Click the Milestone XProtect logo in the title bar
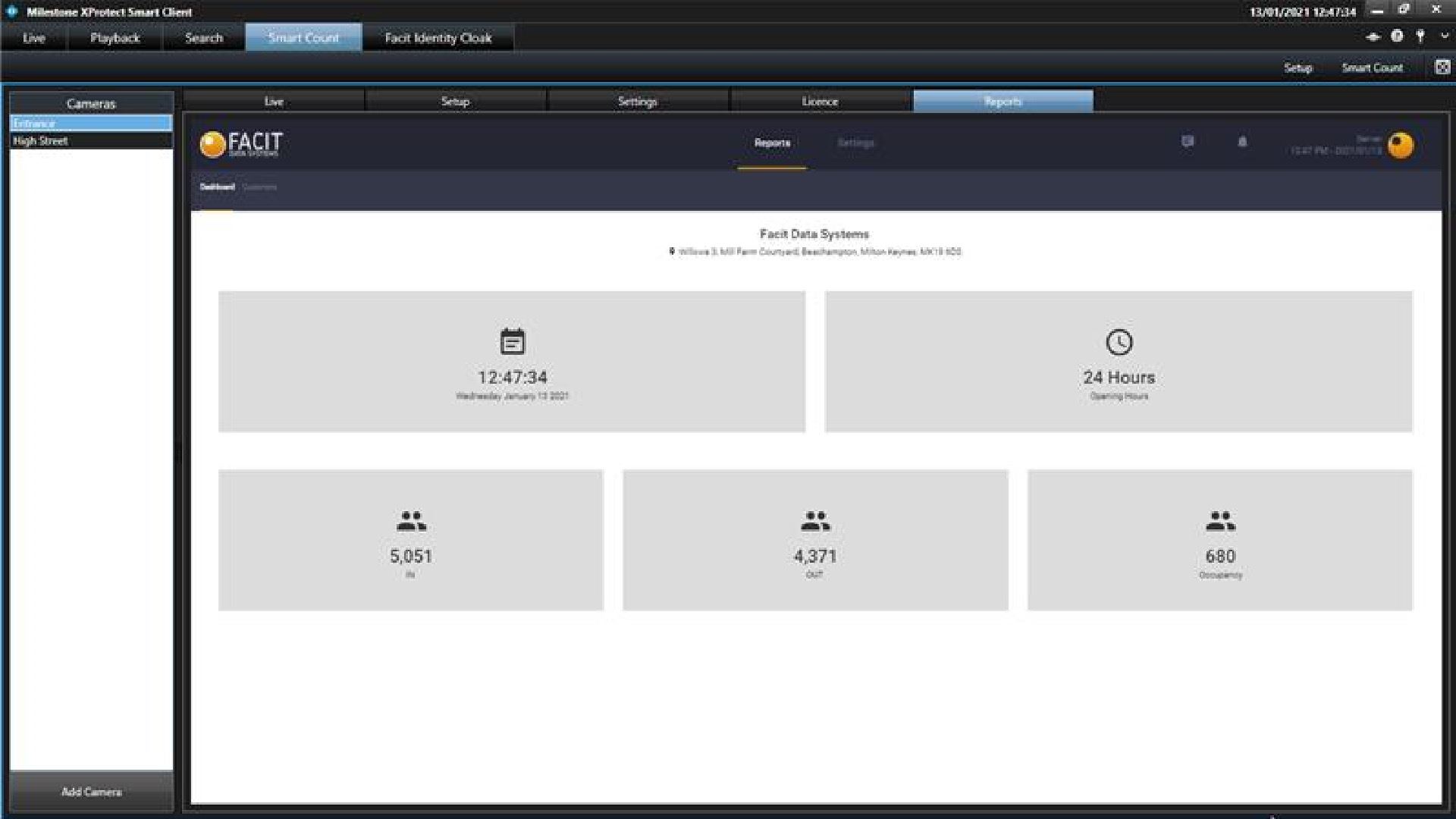The height and width of the screenshot is (819, 1456). point(12,11)
